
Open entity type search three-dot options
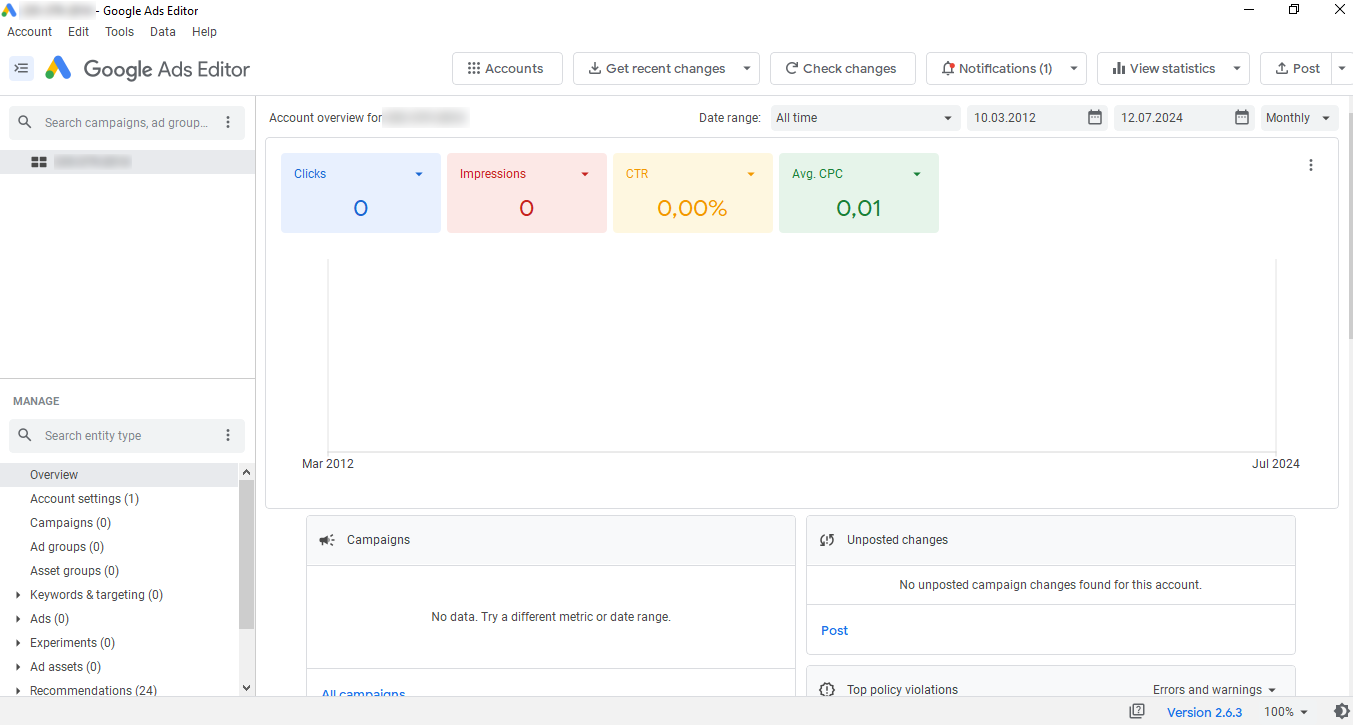[228, 435]
